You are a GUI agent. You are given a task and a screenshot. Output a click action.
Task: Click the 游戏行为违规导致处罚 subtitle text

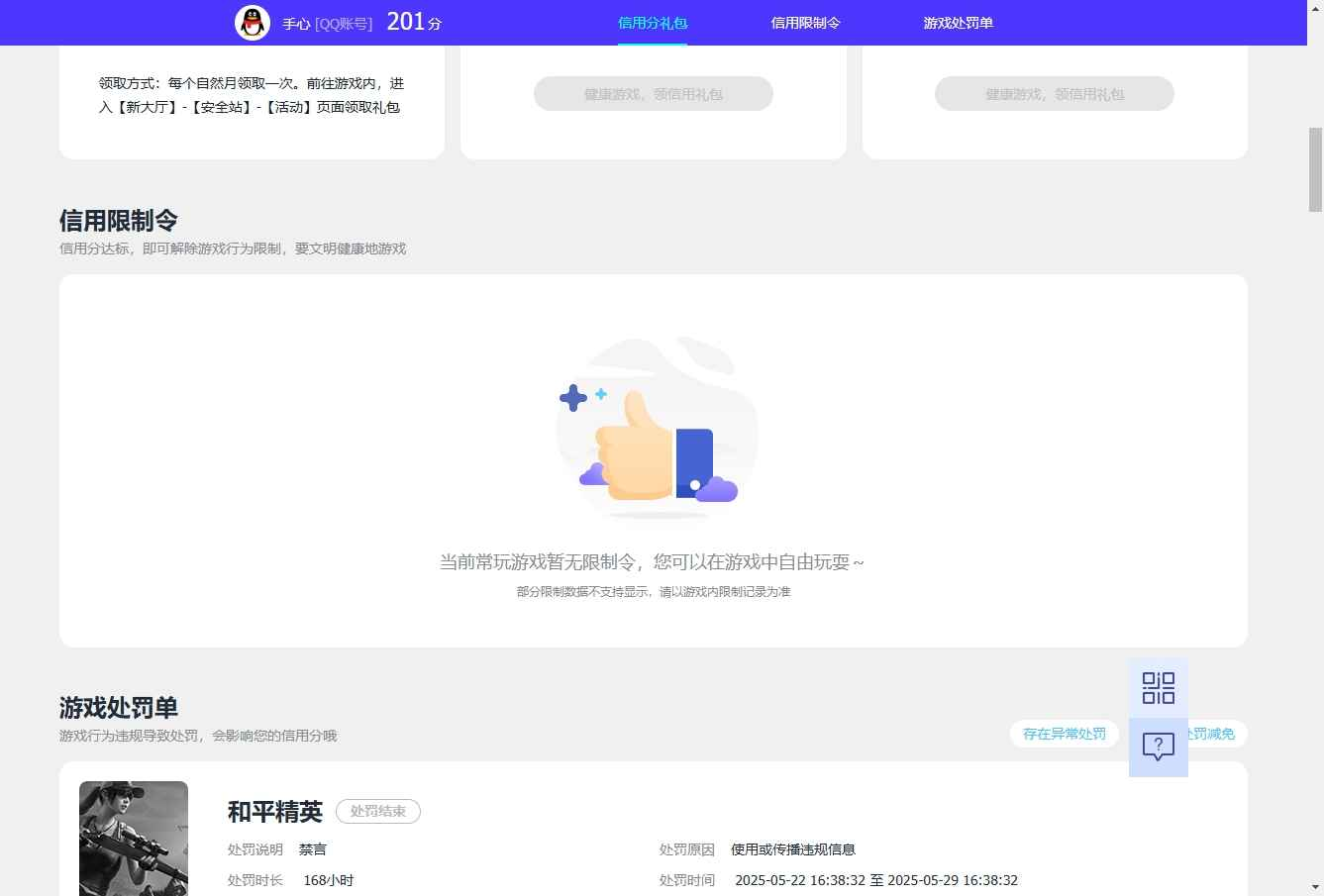(x=198, y=736)
